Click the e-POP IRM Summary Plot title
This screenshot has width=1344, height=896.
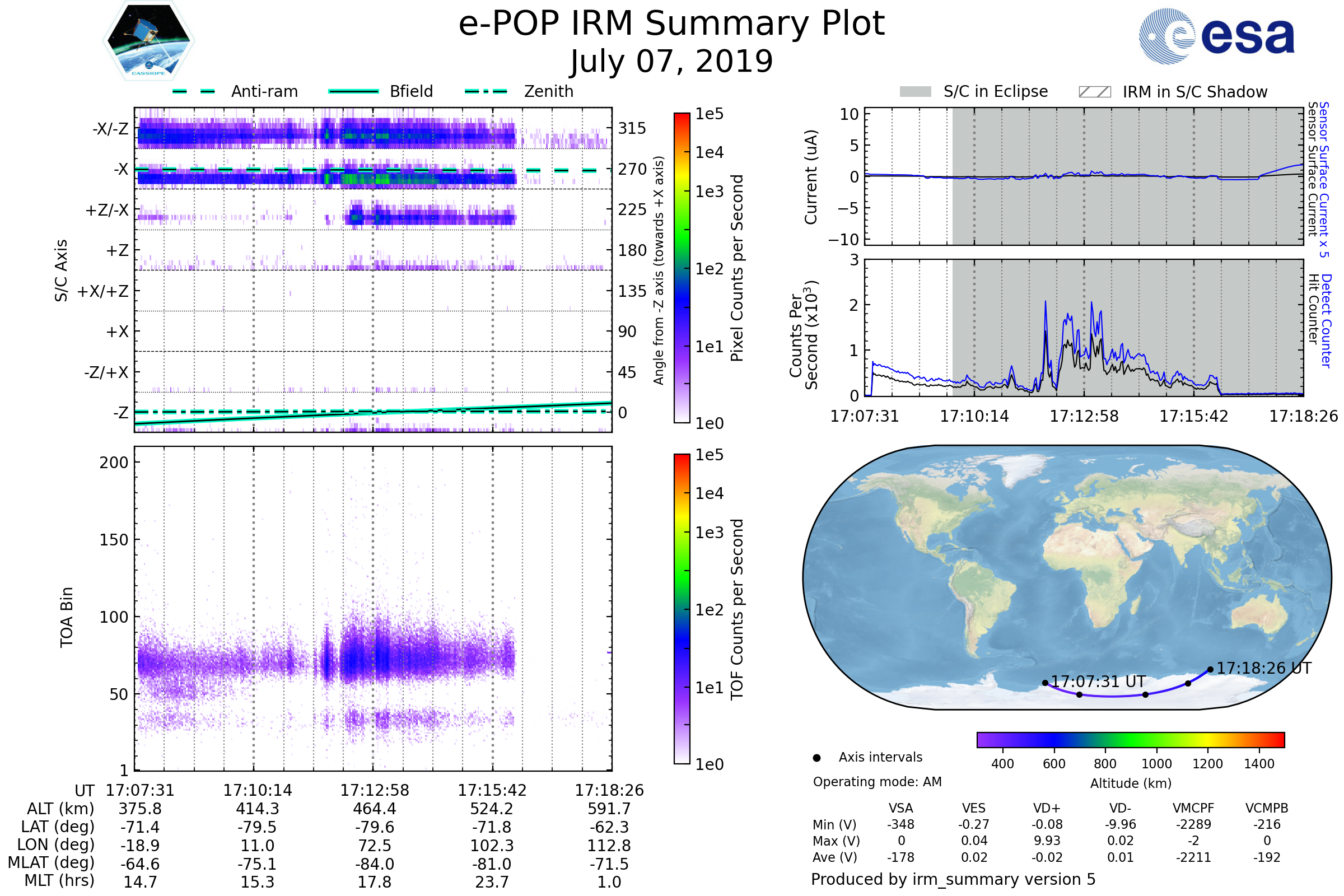pos(671,24)
